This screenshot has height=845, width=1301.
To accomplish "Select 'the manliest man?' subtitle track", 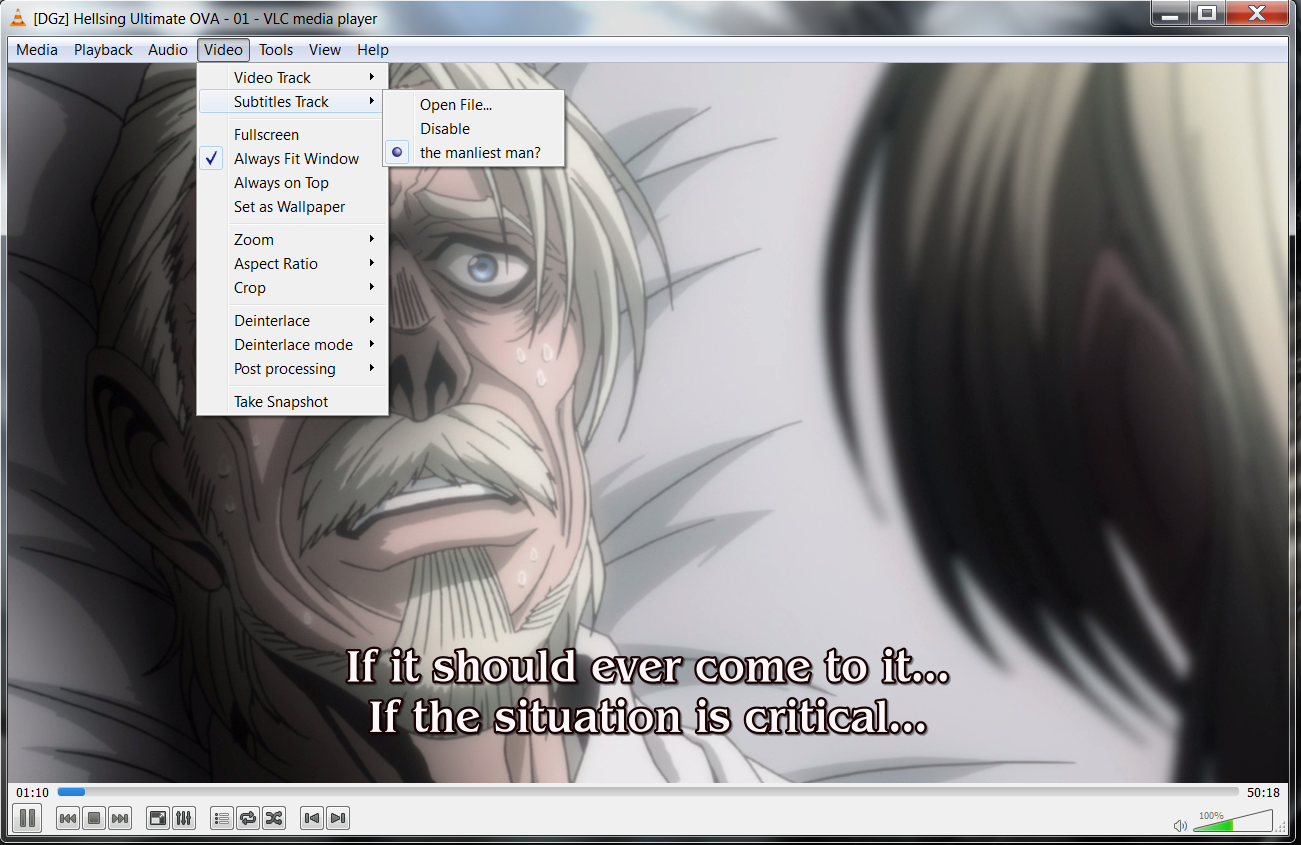I will pos(480,153).
